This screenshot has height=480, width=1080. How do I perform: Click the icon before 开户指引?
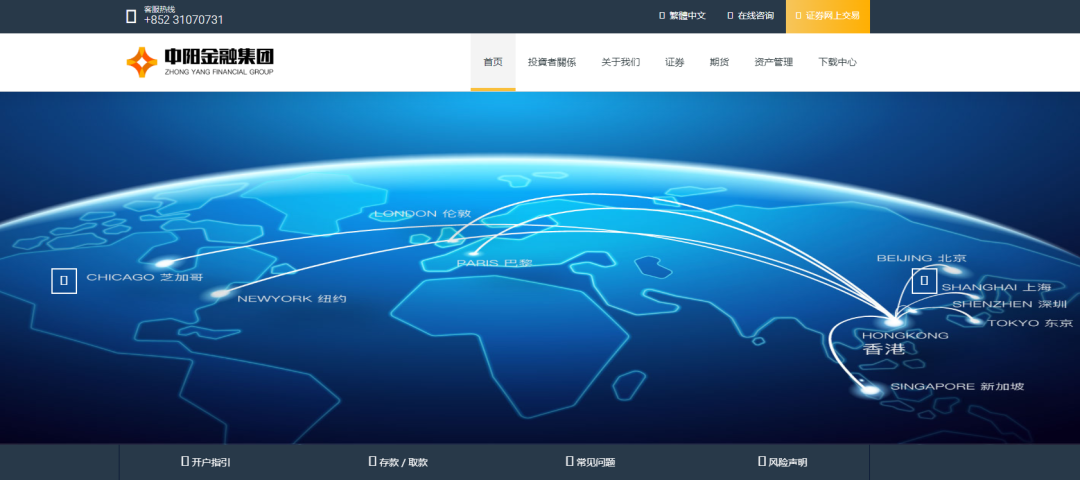click(185, 461)
